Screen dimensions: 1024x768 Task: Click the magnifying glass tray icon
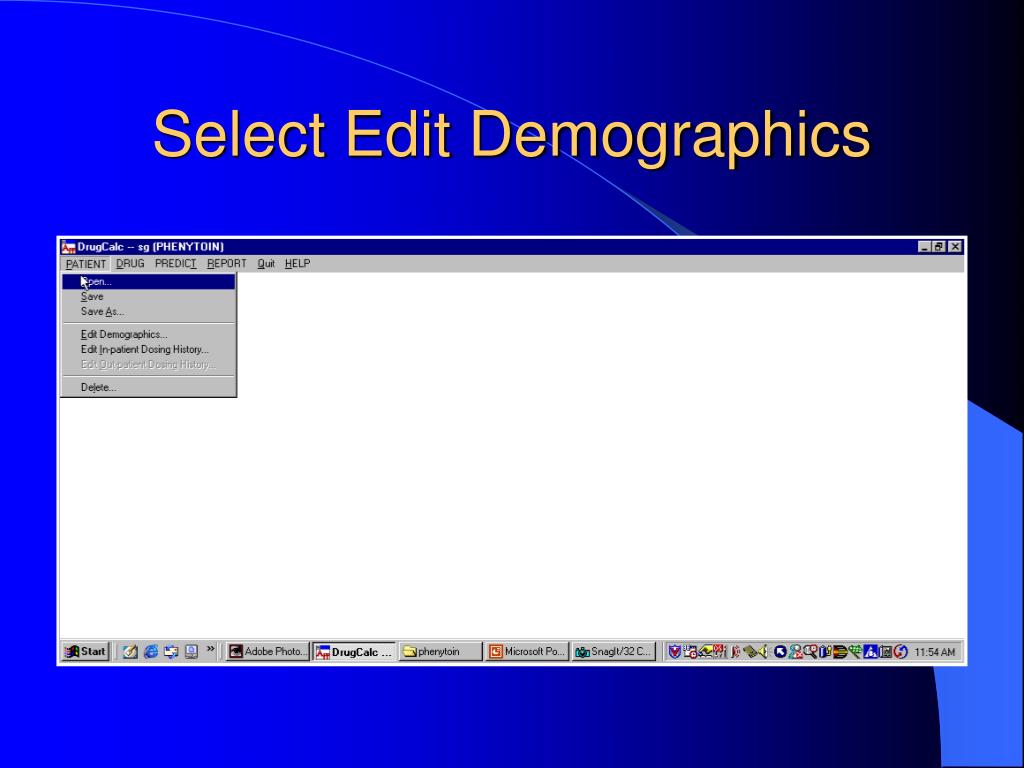(x=810, y=651)
